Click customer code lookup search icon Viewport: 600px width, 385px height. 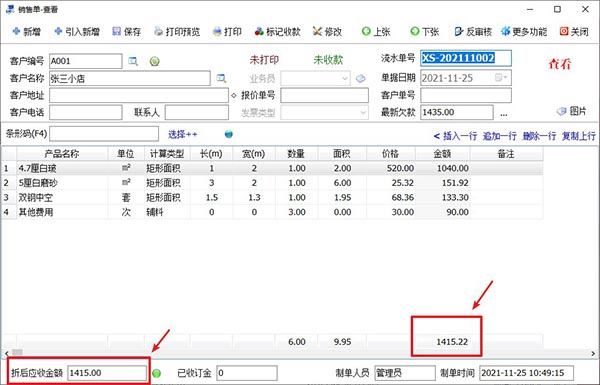pos(133,61)
